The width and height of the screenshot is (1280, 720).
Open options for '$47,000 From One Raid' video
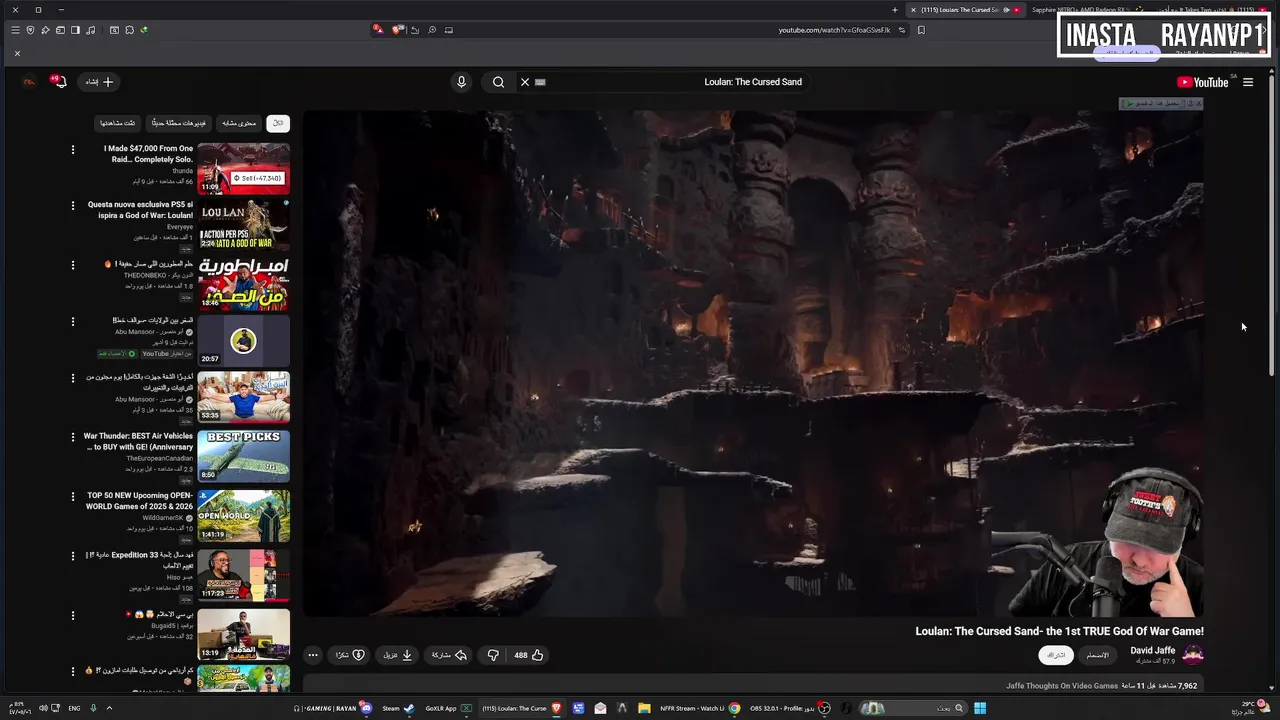[72, 149]
